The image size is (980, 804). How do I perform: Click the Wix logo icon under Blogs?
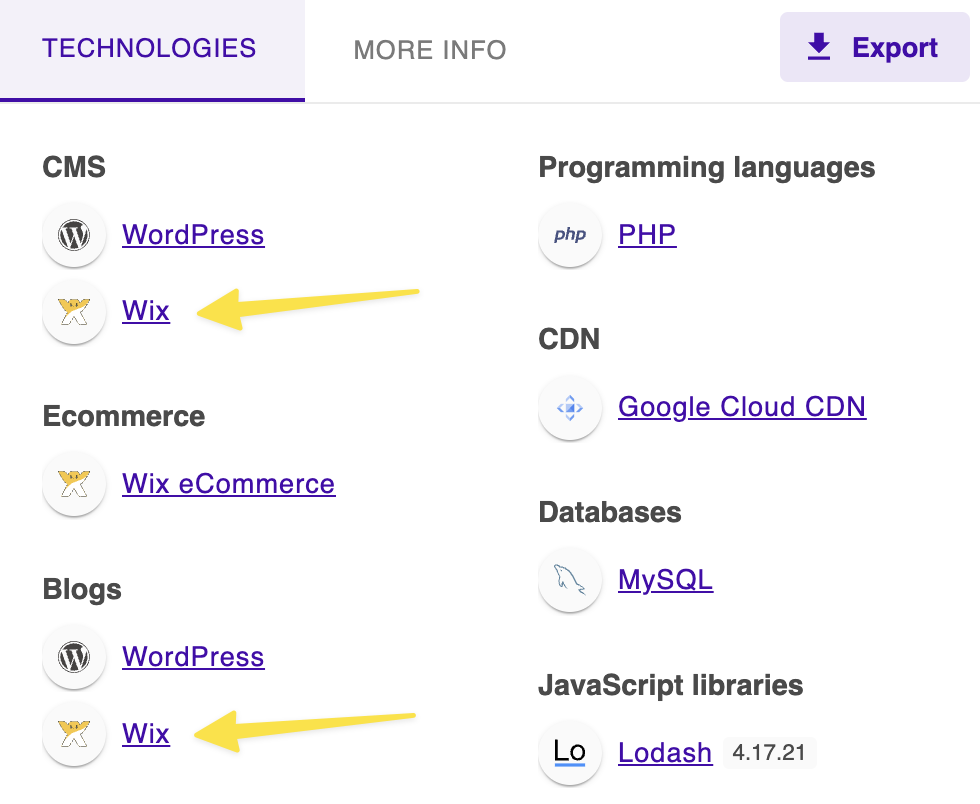(x=74, y=734)
